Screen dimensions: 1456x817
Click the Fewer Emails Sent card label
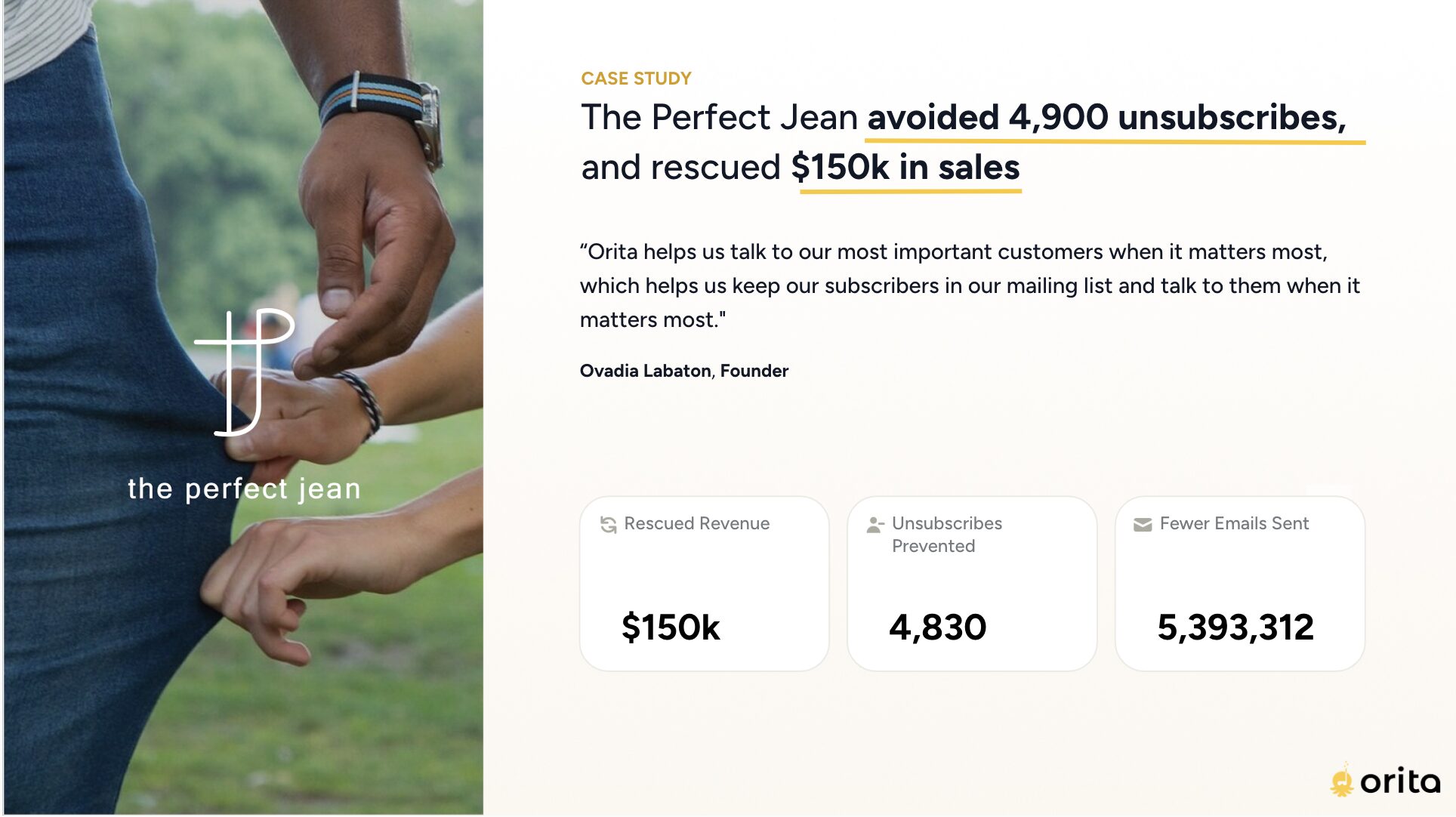pyautogui.click(x=1234, y=524)
